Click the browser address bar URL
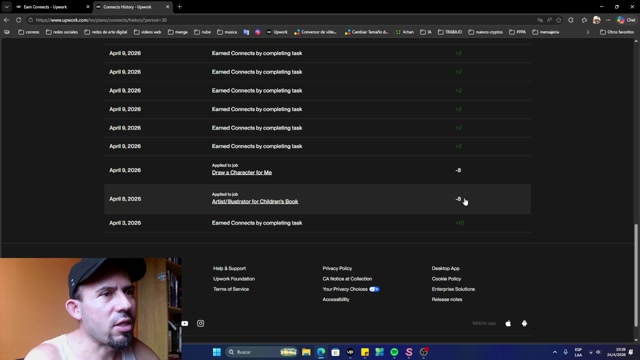Image resolution: width=640 pixels, height=360 pixels. point(101,20)
